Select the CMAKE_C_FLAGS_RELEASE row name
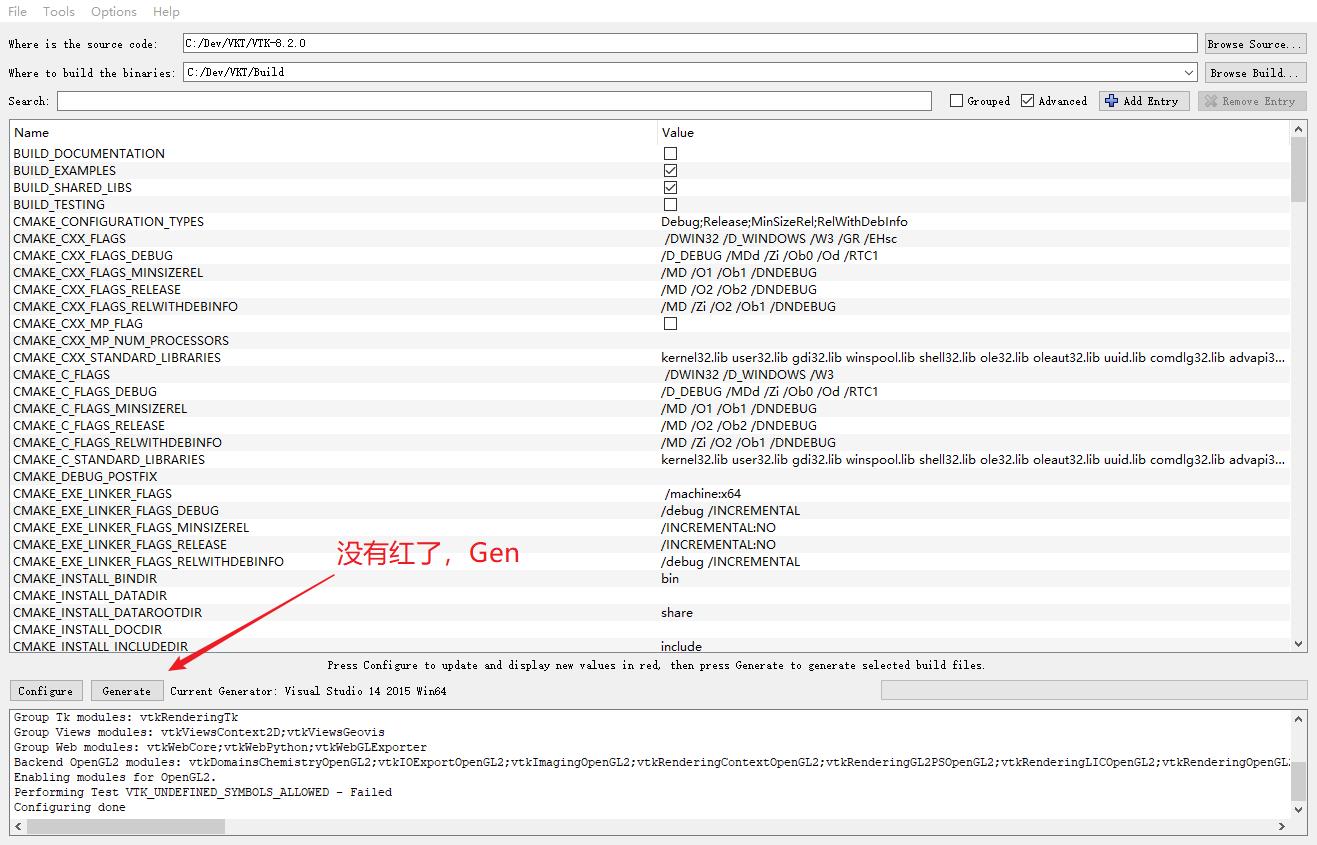 click(x=89, y=425)
